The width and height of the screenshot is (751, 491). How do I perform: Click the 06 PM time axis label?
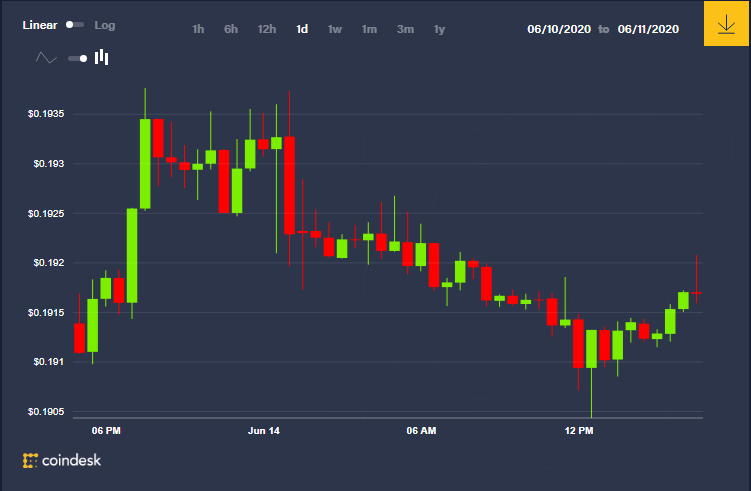[x=106, y=431]
